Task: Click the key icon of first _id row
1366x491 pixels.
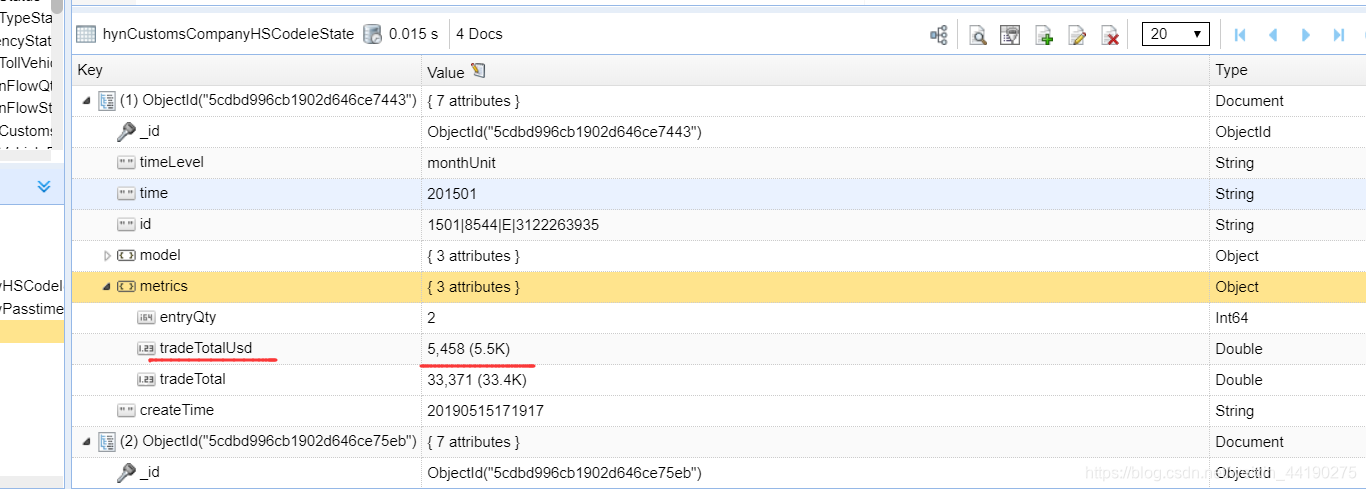Action: click(x=126, y=132)
